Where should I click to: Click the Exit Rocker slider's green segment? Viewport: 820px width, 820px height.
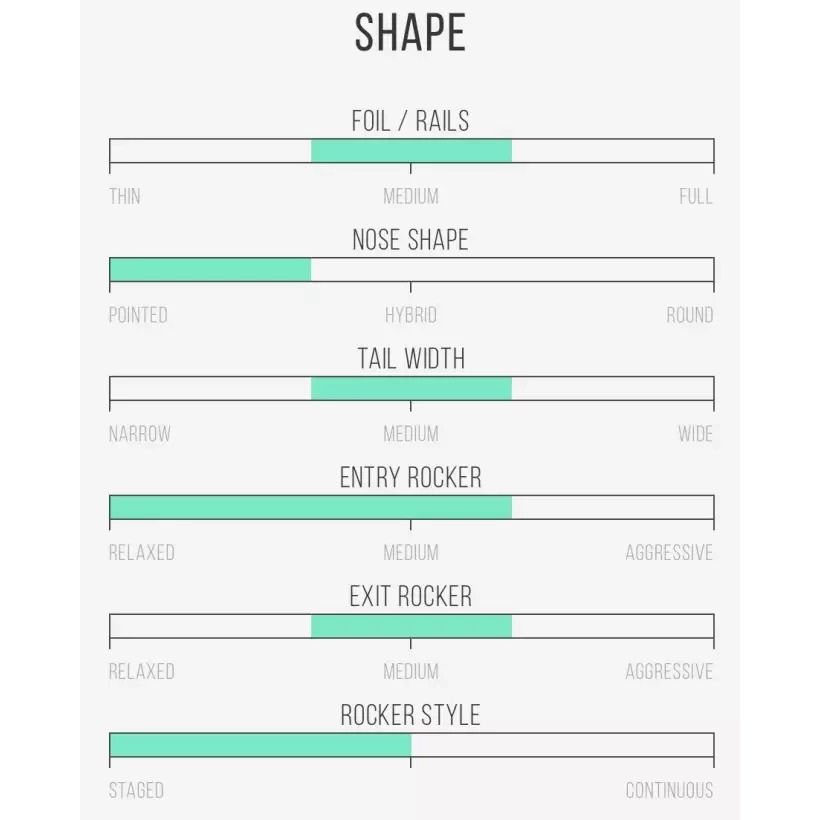[411, 626]
